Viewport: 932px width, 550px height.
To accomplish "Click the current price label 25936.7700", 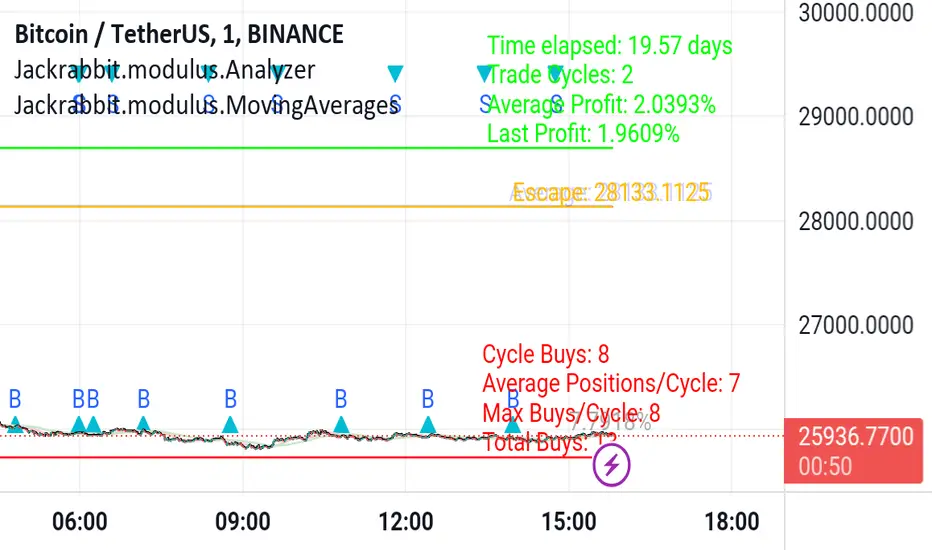I will 856,436.
